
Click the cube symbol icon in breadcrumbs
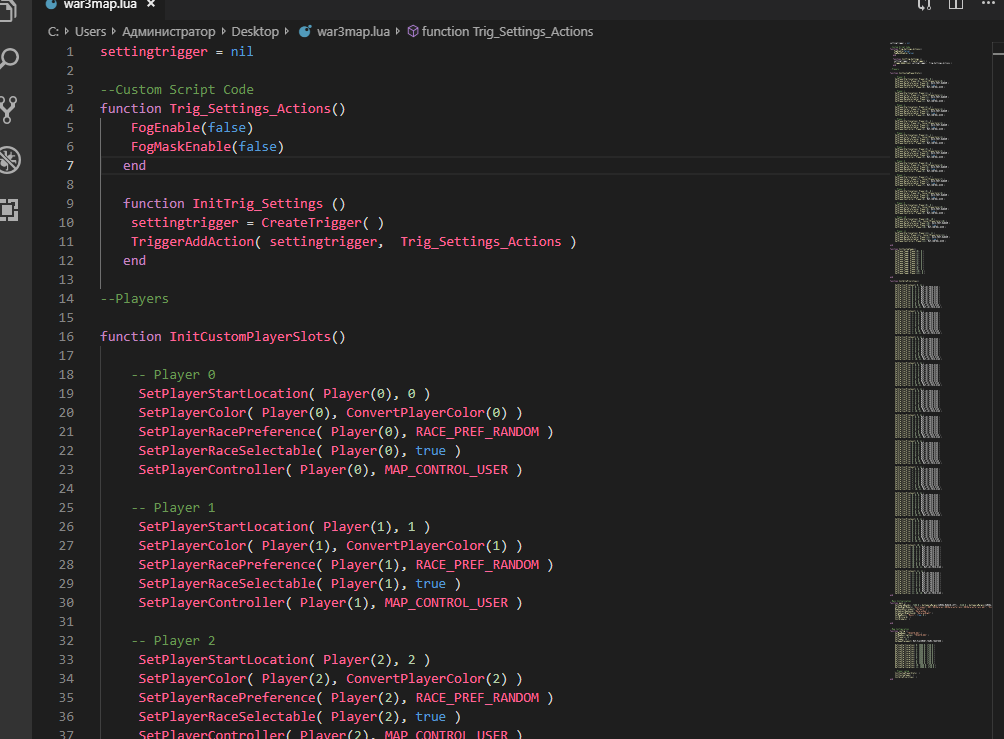coord(412,32)
